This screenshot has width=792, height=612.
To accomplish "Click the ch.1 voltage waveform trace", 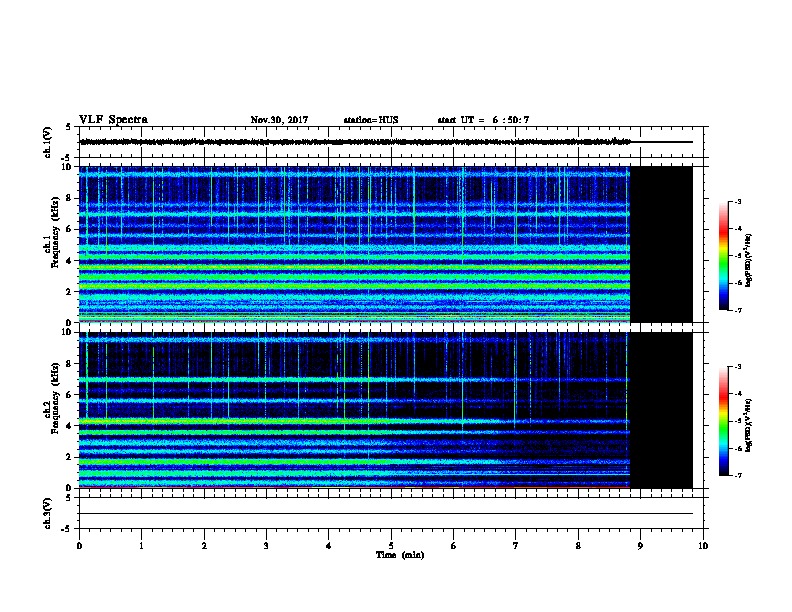I will [x=355, y=142].
